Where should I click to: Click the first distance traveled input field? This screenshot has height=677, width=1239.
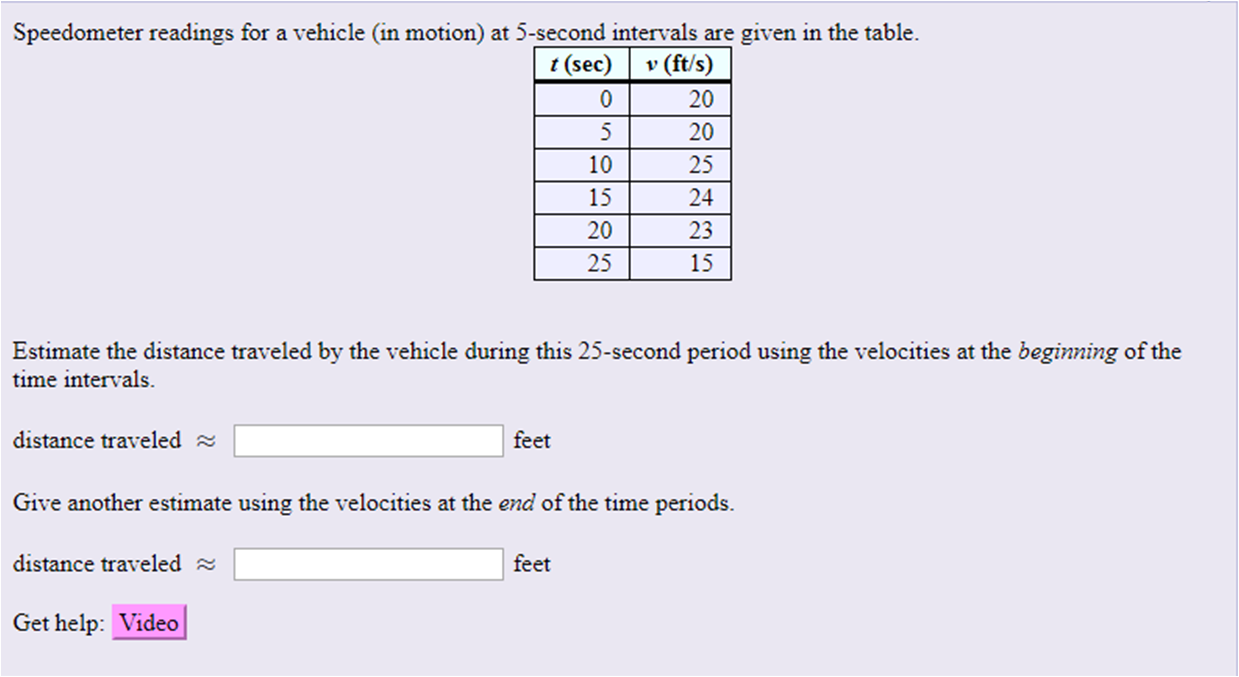pos(367,440)
